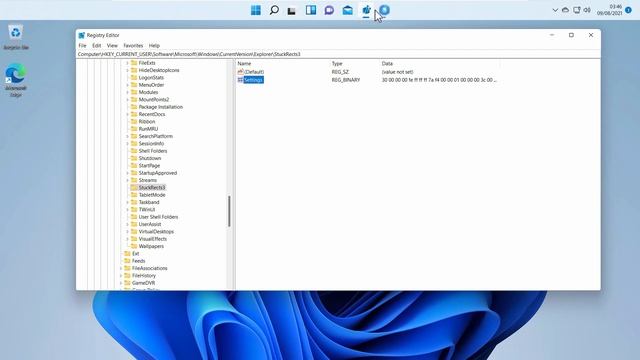Screen dimensions: 640x360
Task: Select the GameDVR key
Action: click(143, 283)
